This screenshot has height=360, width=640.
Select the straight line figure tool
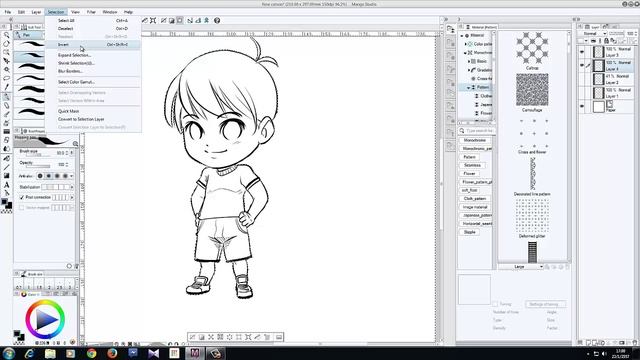[7, 167]
